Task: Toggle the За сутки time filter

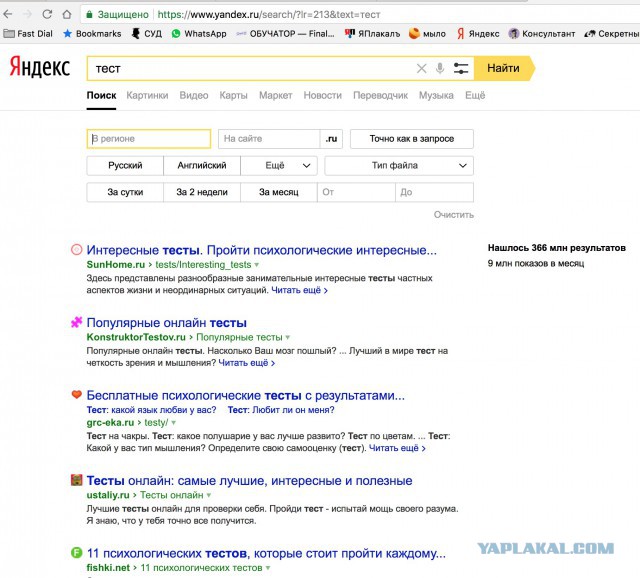Action: tap(125, 192)
